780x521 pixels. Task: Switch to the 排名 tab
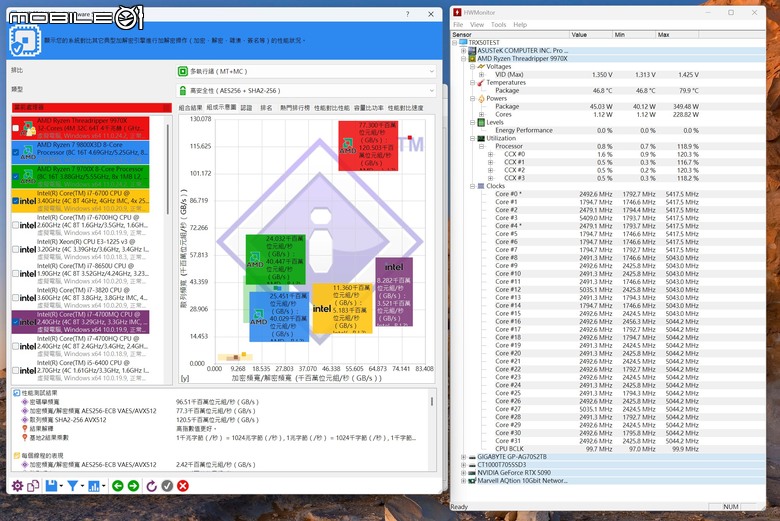266,108
